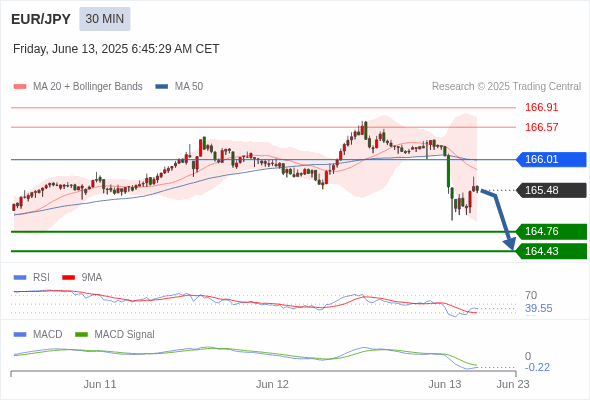Click the date and time line
The image size is (590, 400).
click(x=116, y=49)
